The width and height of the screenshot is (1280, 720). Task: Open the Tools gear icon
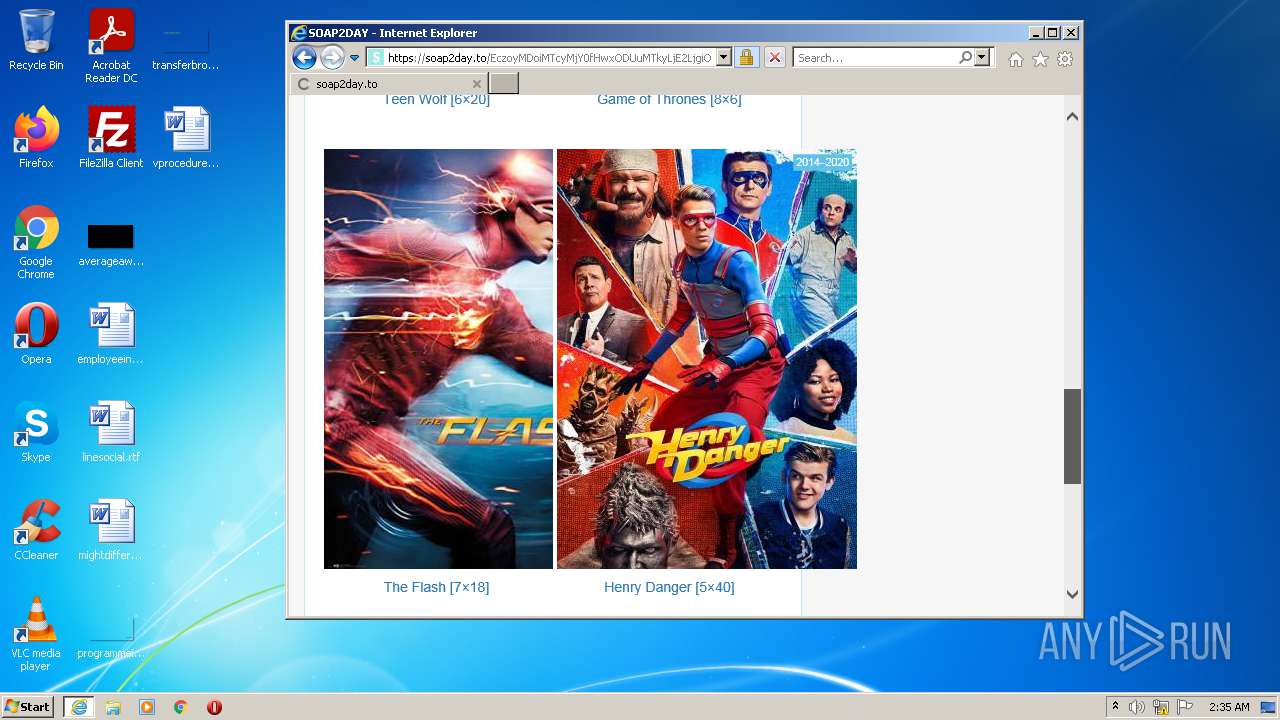coord(1065,59)
